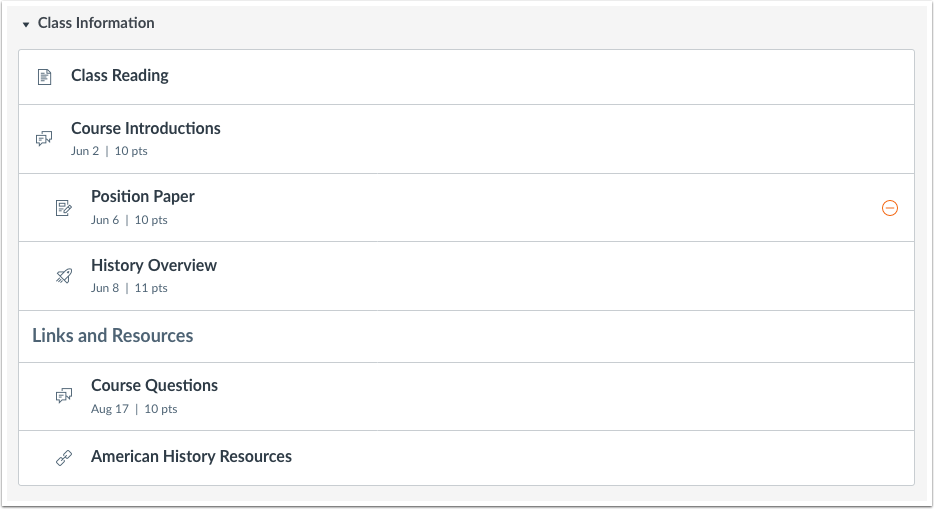Click the Class Information module title
Screen dimensions: 934x509
click(96, 23)
